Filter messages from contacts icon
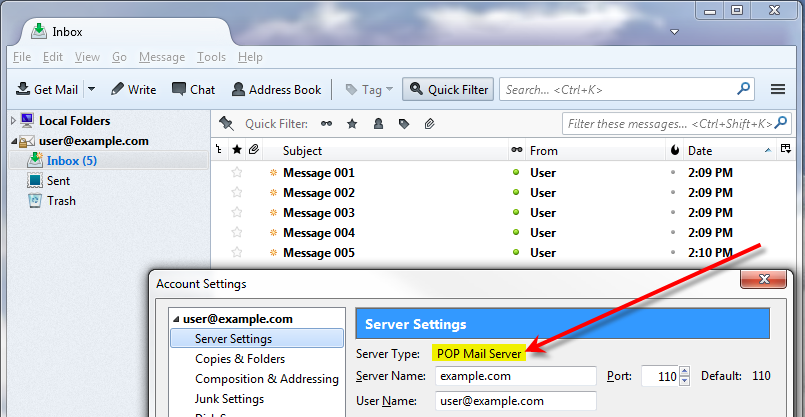Viewport: 805px width, 417px height. coord(378,124)
